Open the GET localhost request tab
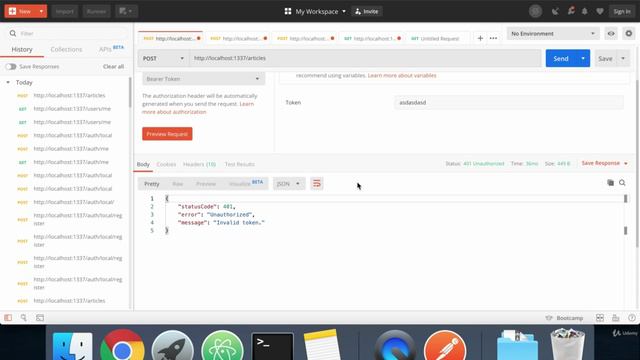Screen dimensions: 640x360 (x=371, y=38)
